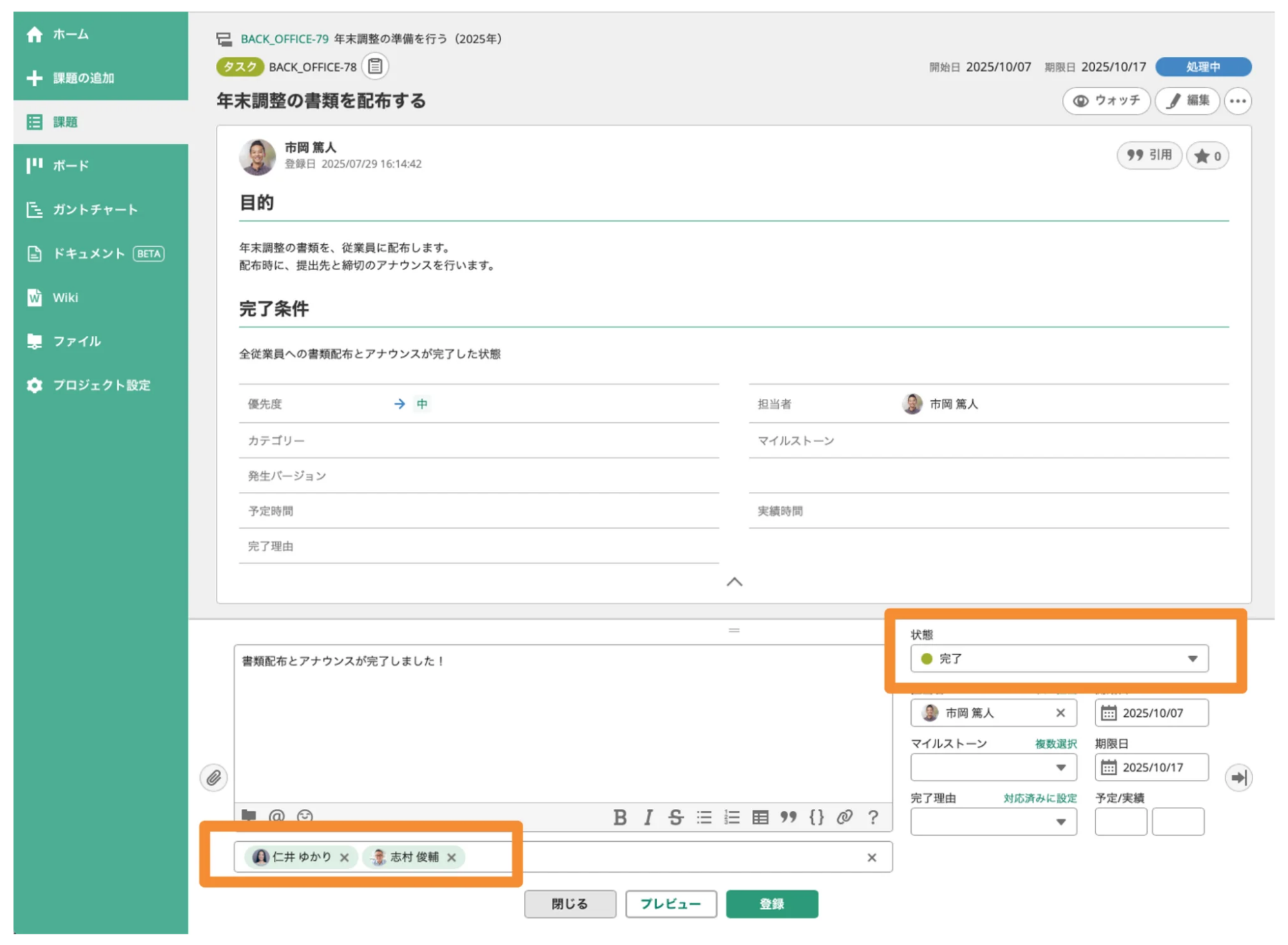Click the 実績 hours input field
Image resolution: width=1288 pixels, height=945 pixels.
(1178, 822)
